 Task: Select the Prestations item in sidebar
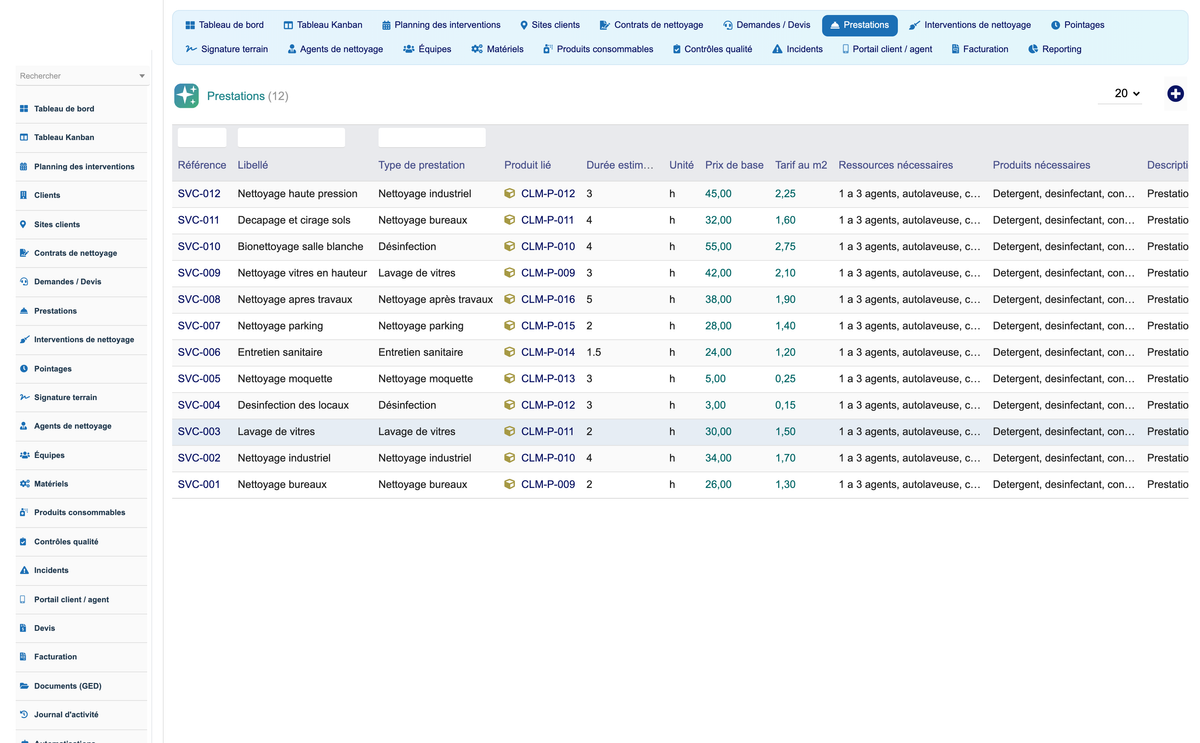point(55,311)
